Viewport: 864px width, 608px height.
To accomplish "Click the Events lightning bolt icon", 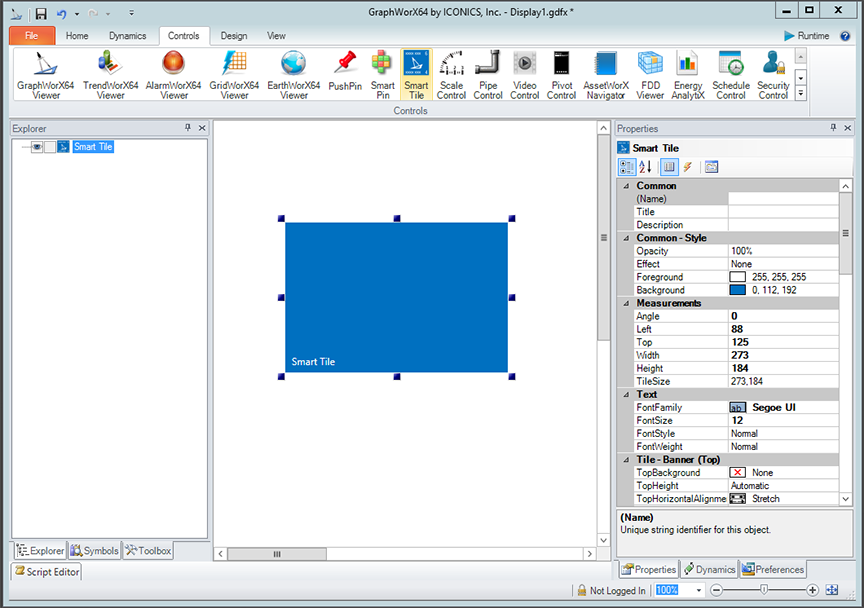I will [x=688, y=167].
